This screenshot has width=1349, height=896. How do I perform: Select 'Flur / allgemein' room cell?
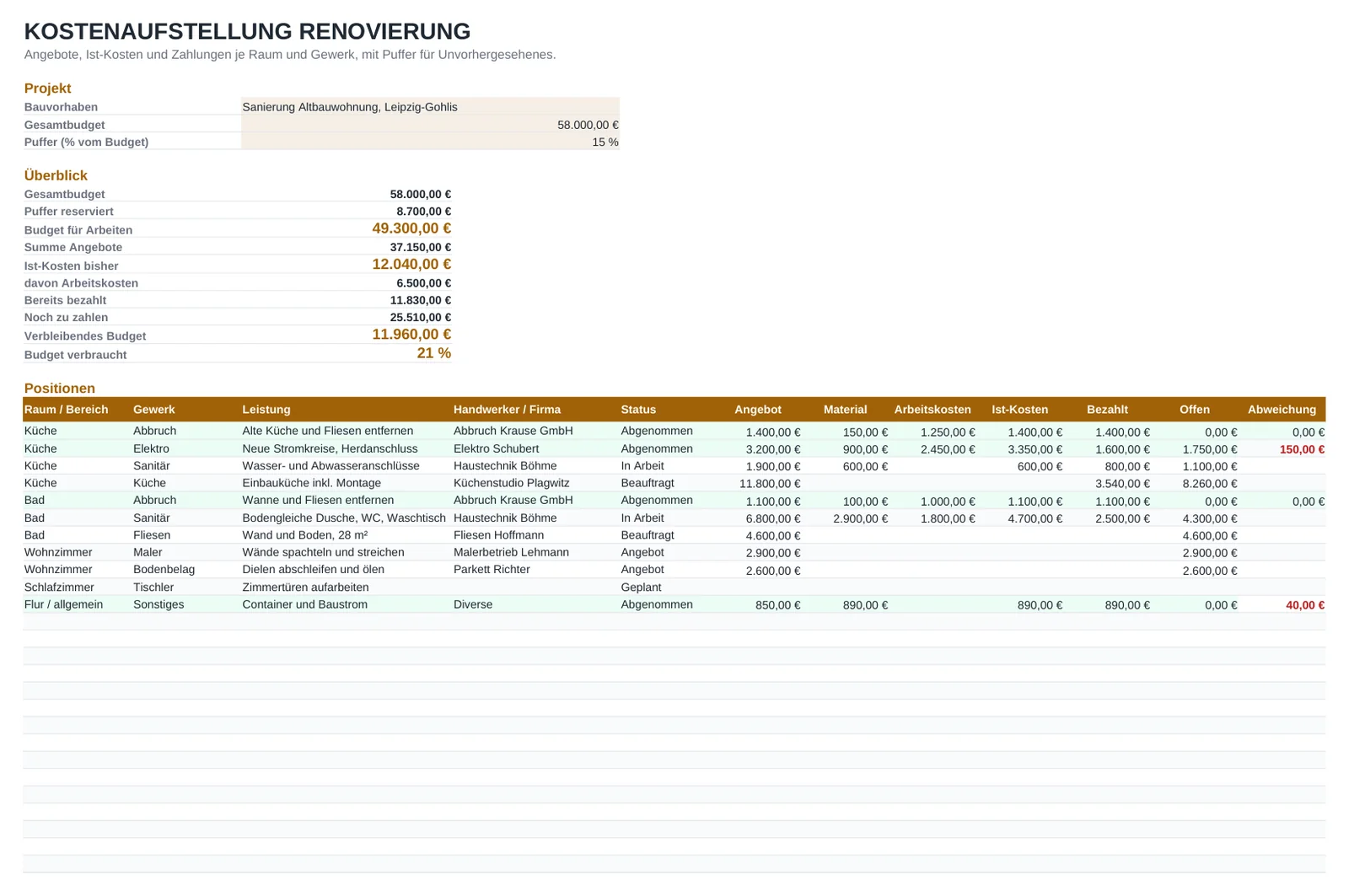[63, 604]
